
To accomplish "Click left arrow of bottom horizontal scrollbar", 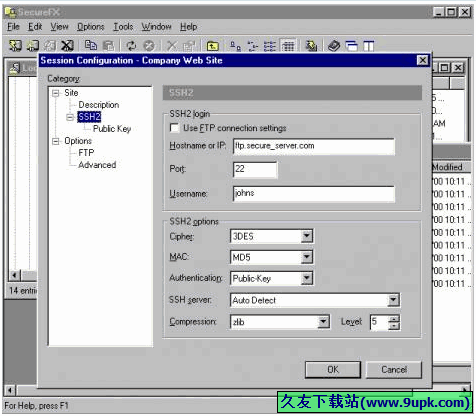I will click(x=10, y=390).
